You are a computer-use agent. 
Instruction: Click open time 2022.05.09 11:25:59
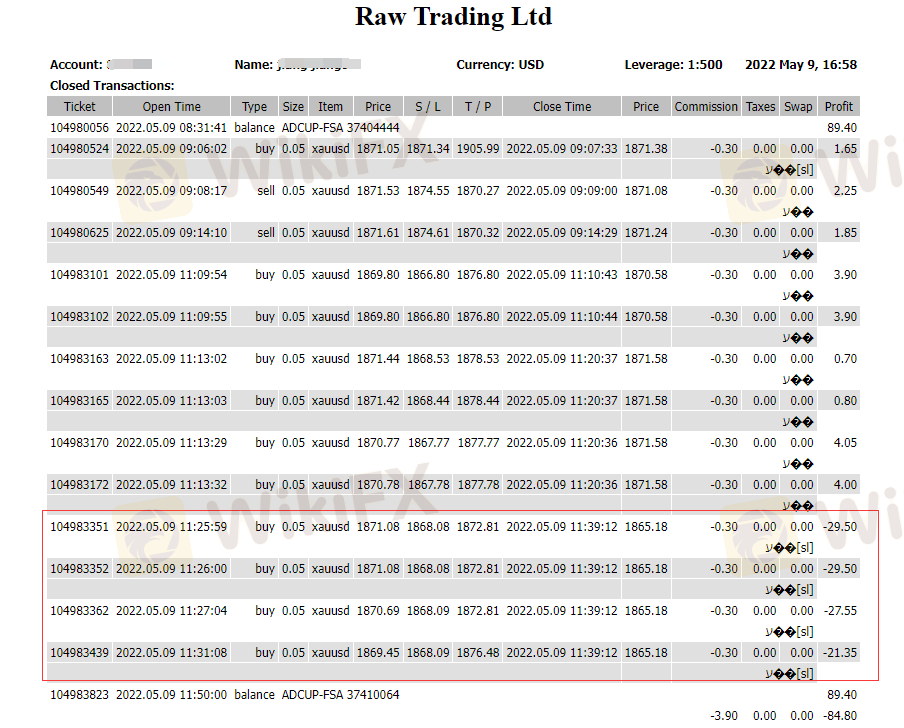click(172, 527)
